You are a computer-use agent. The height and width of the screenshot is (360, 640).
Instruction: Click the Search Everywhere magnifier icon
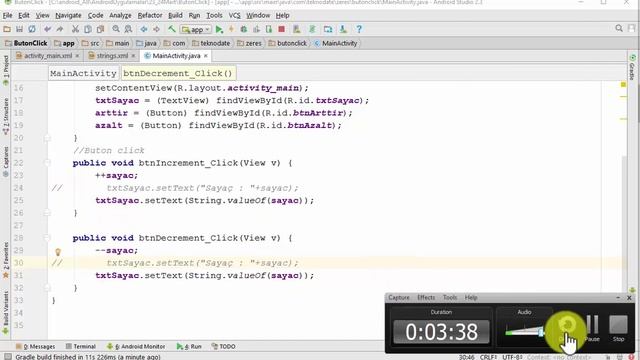coord(619,28)
